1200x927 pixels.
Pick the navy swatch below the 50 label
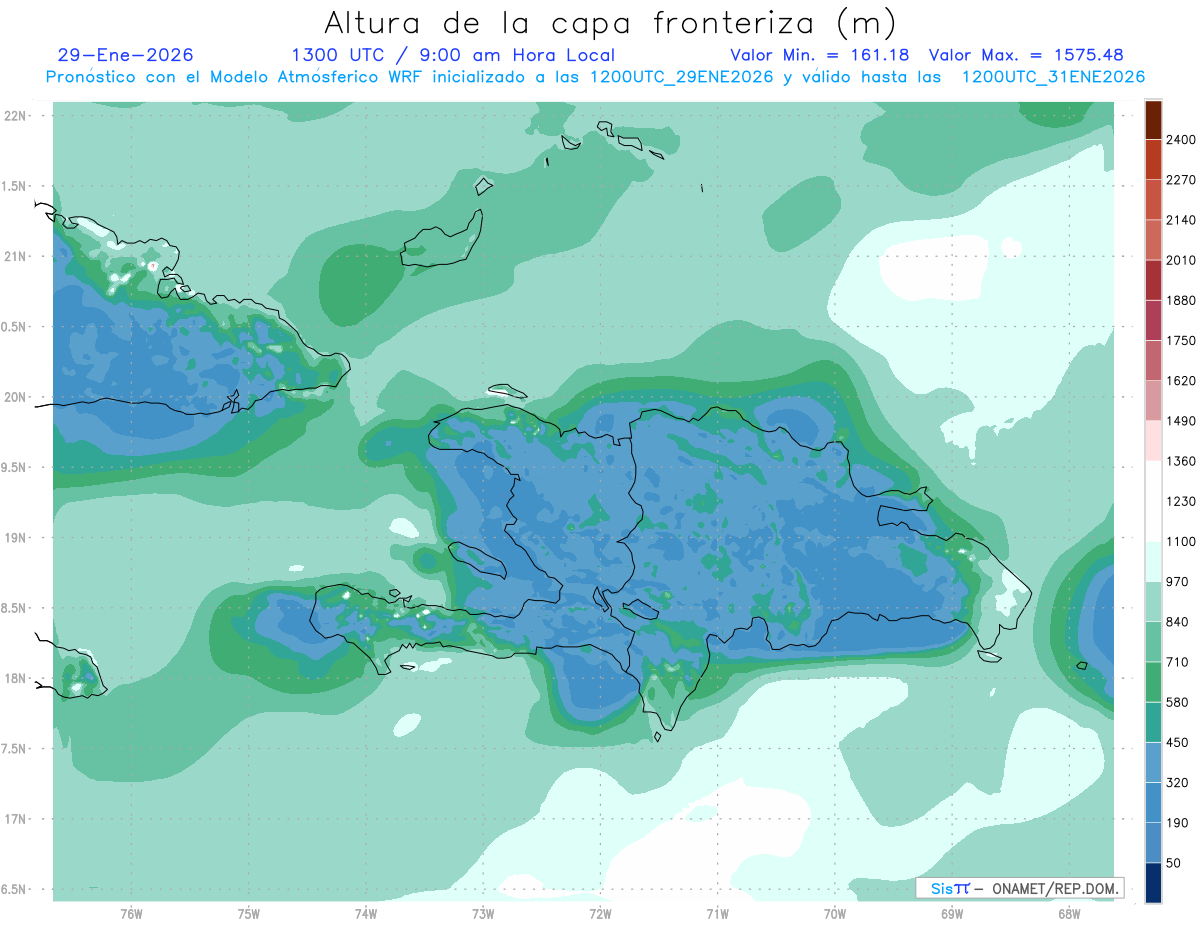[x=1153, y=882]
